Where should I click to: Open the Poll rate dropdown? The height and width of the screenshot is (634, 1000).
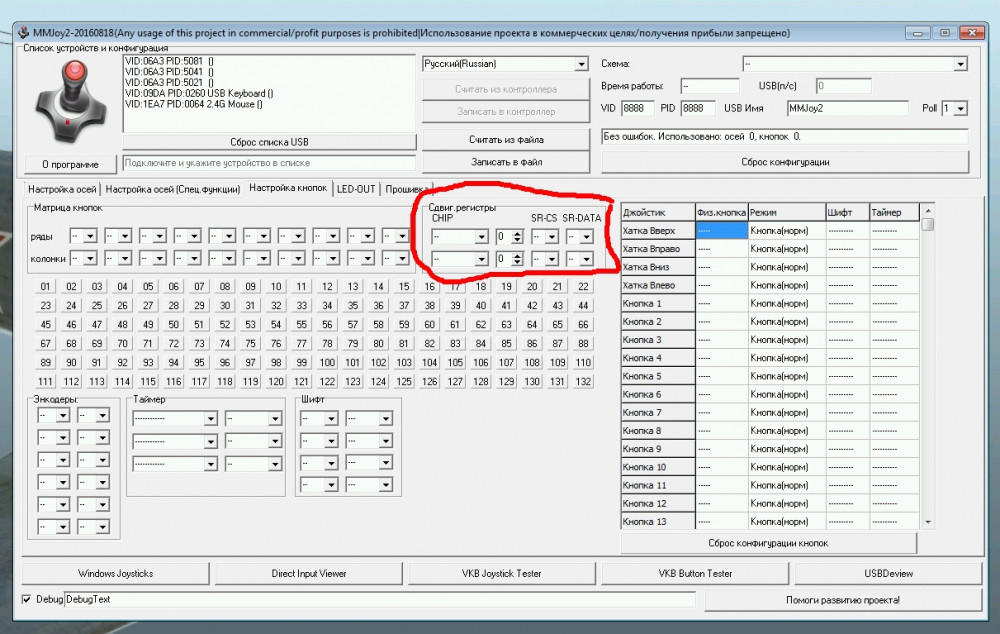coord(960,108)
